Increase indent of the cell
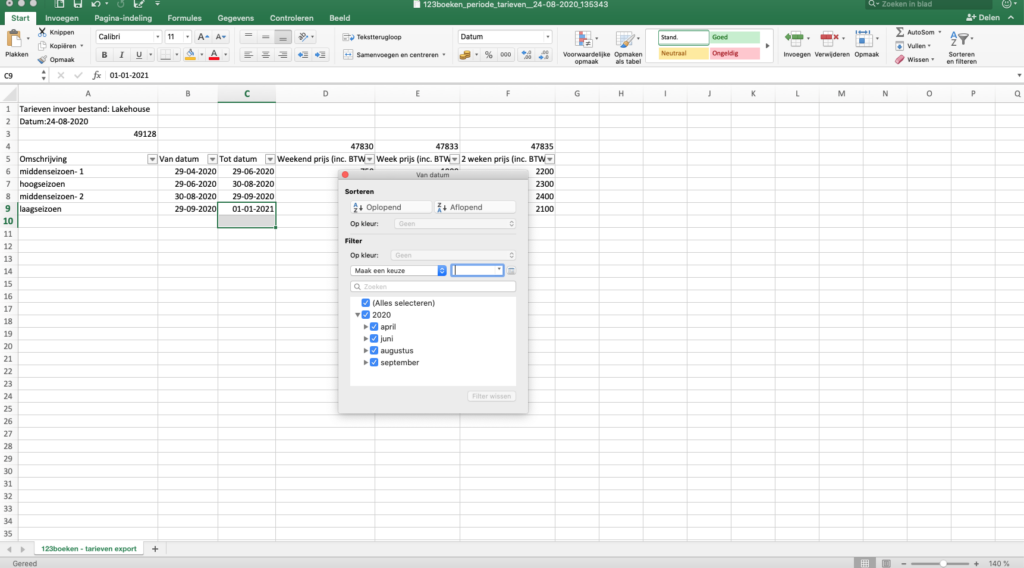This screenshot has height=568, width=1024. pyautogui.click(x=320, y=55)
